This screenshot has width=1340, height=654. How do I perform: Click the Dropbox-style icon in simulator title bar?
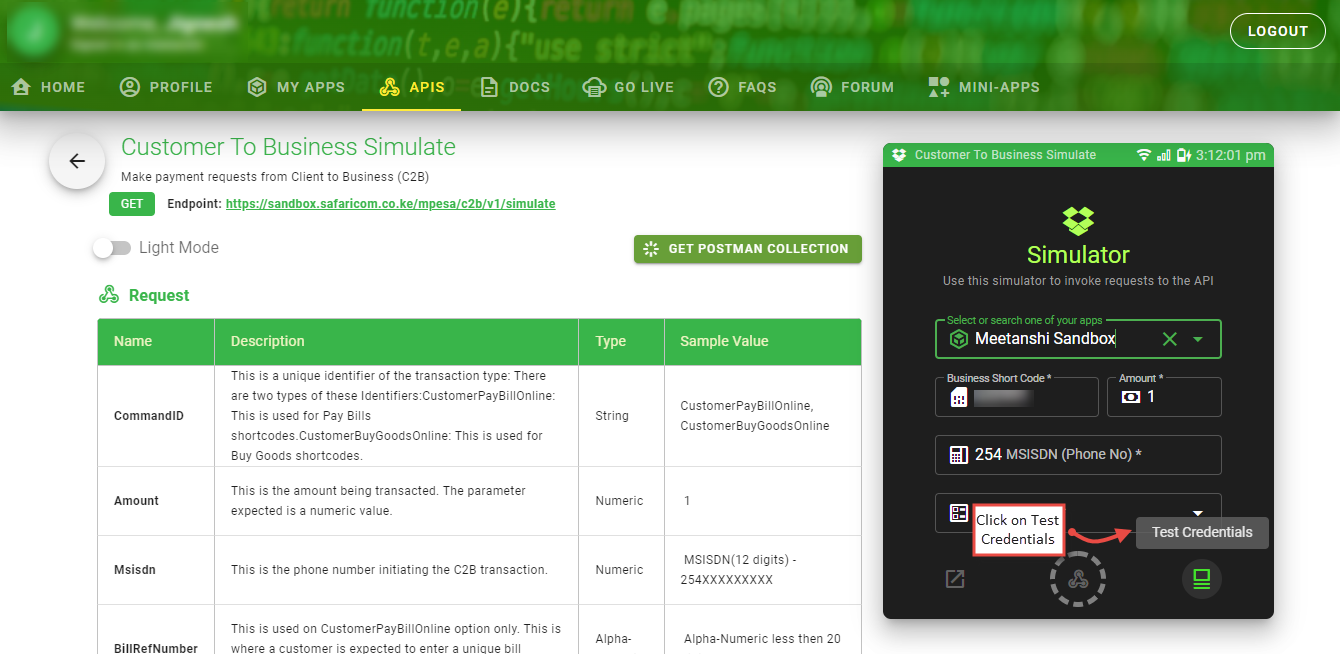coord(899,155)
